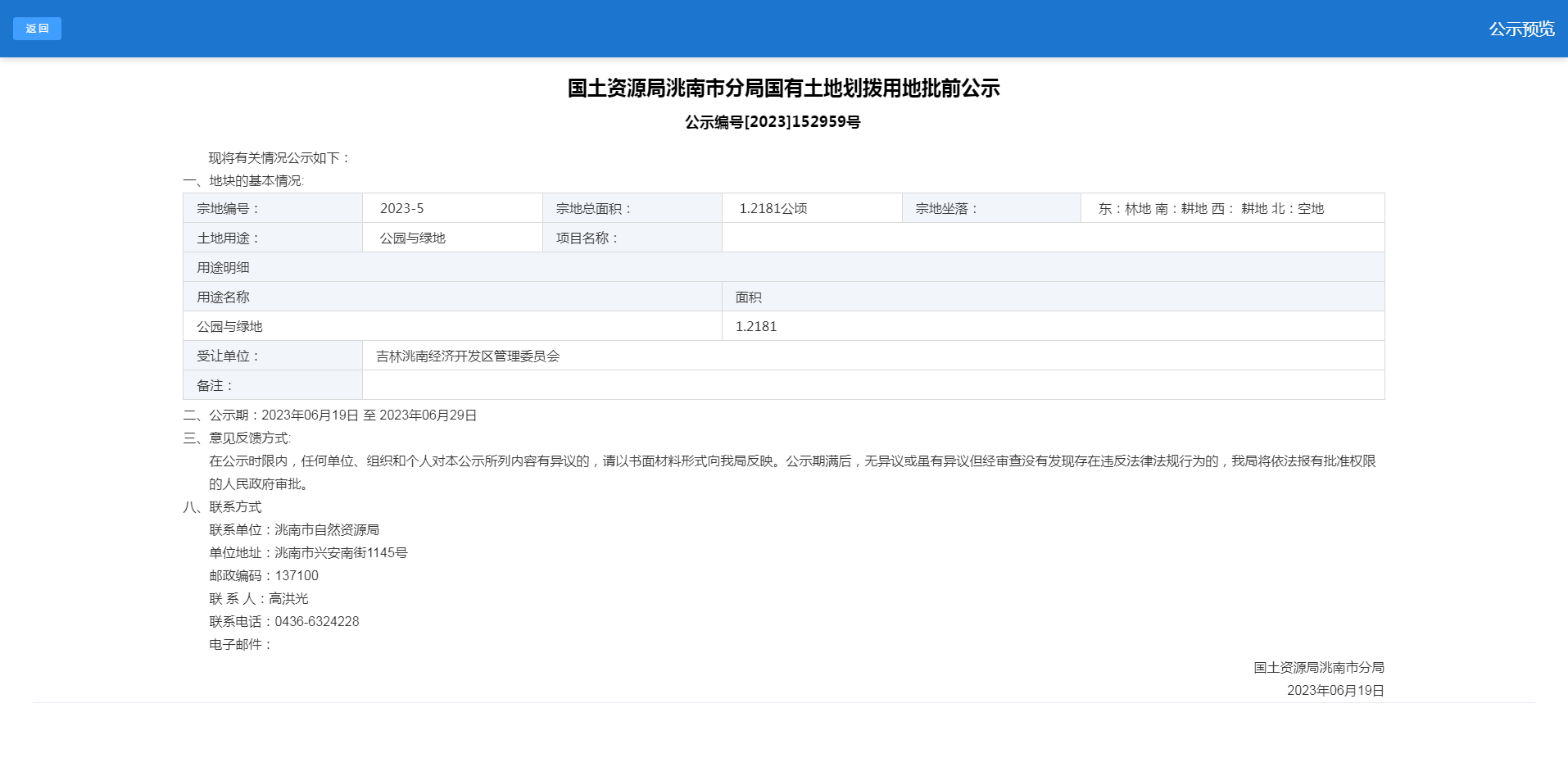The height and width of the screenshot is (767, 1568).
Task: Click the 公示期 date range line
Action: coord(330,415)
